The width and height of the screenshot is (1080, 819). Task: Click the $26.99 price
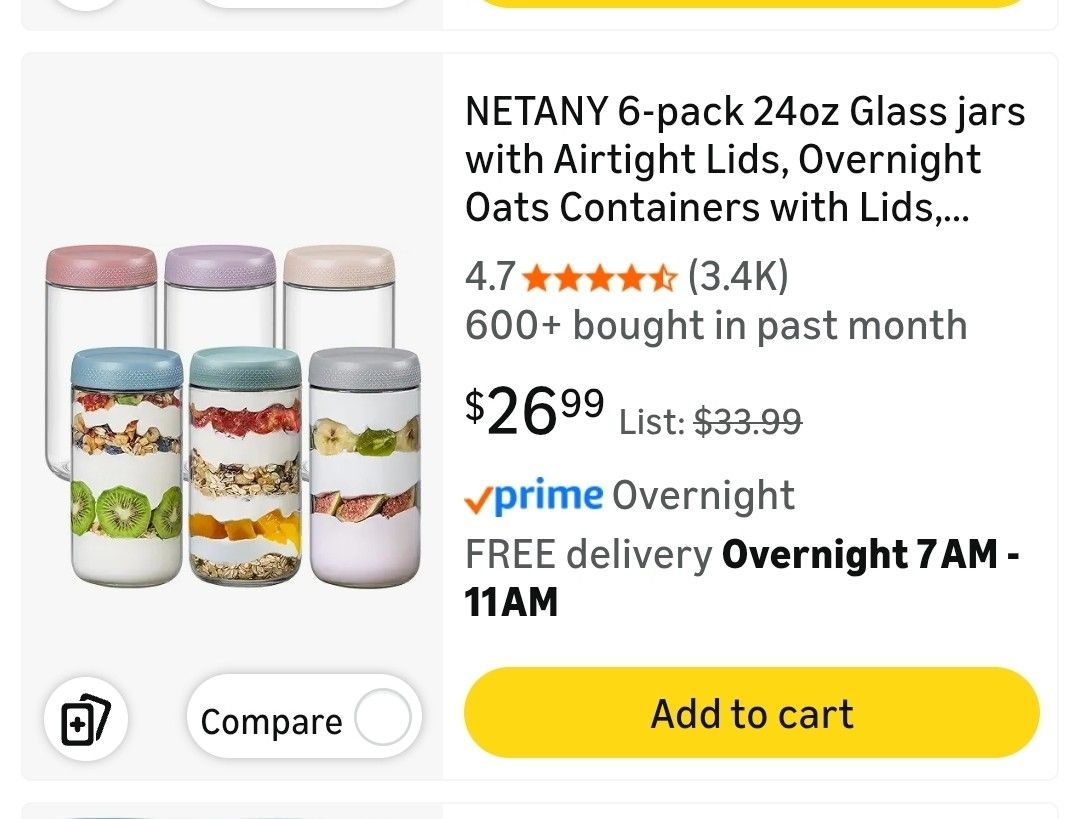click(534, 412)
